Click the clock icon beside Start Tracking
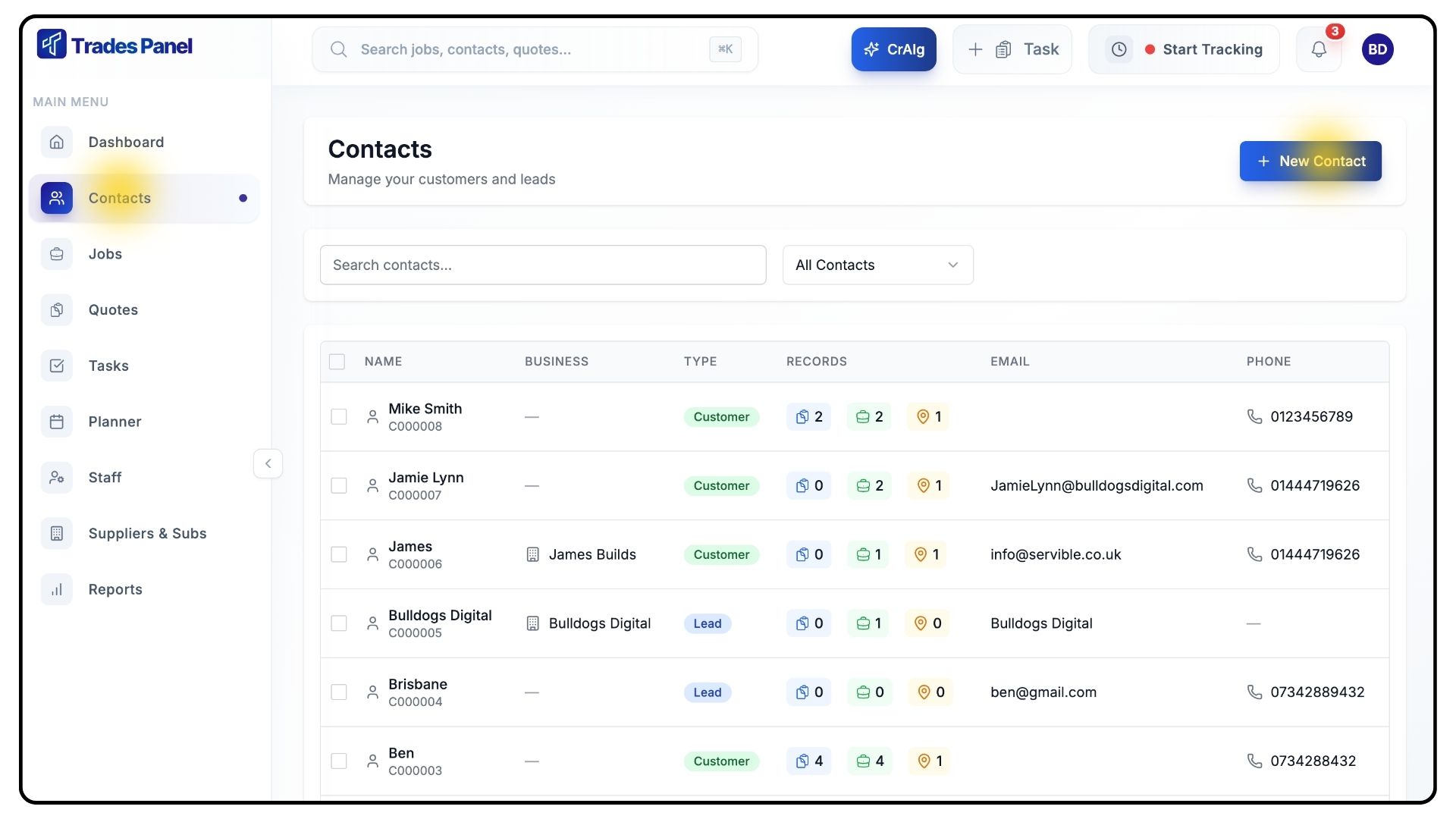The height and width of the screenshot is (819, 1456). click(x=1119, y=49)
